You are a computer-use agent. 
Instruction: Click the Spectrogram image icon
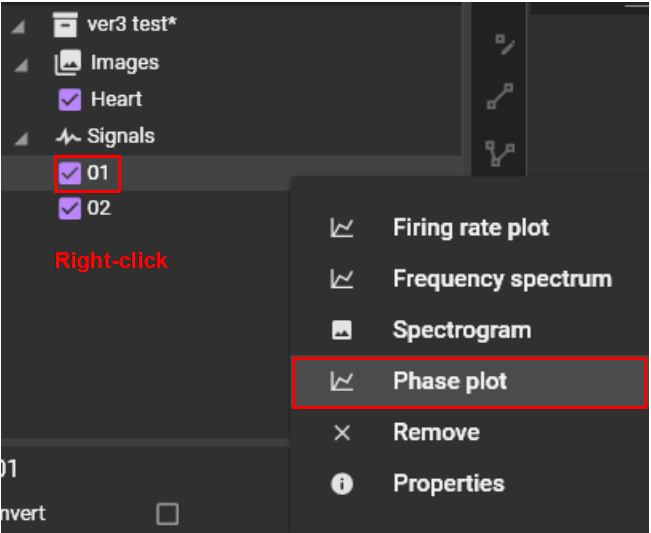click(x=342, y=330)
